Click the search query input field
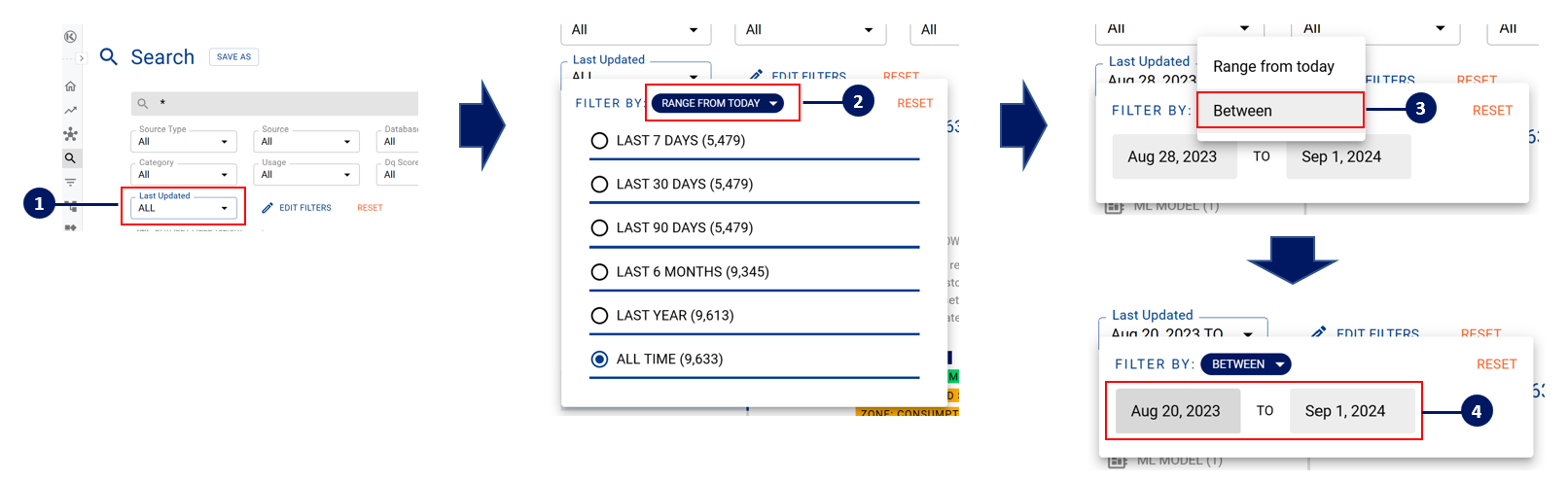 coord(282,103)
